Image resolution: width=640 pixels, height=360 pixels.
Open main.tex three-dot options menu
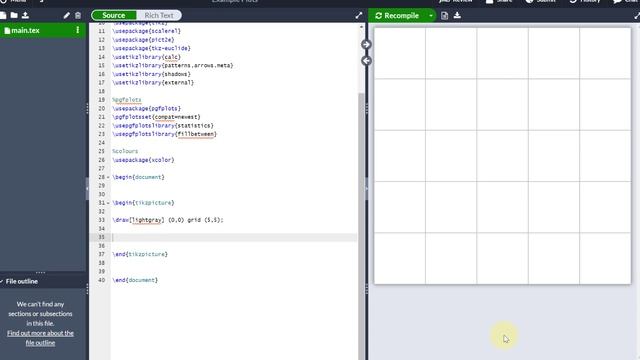coord(78,30)
